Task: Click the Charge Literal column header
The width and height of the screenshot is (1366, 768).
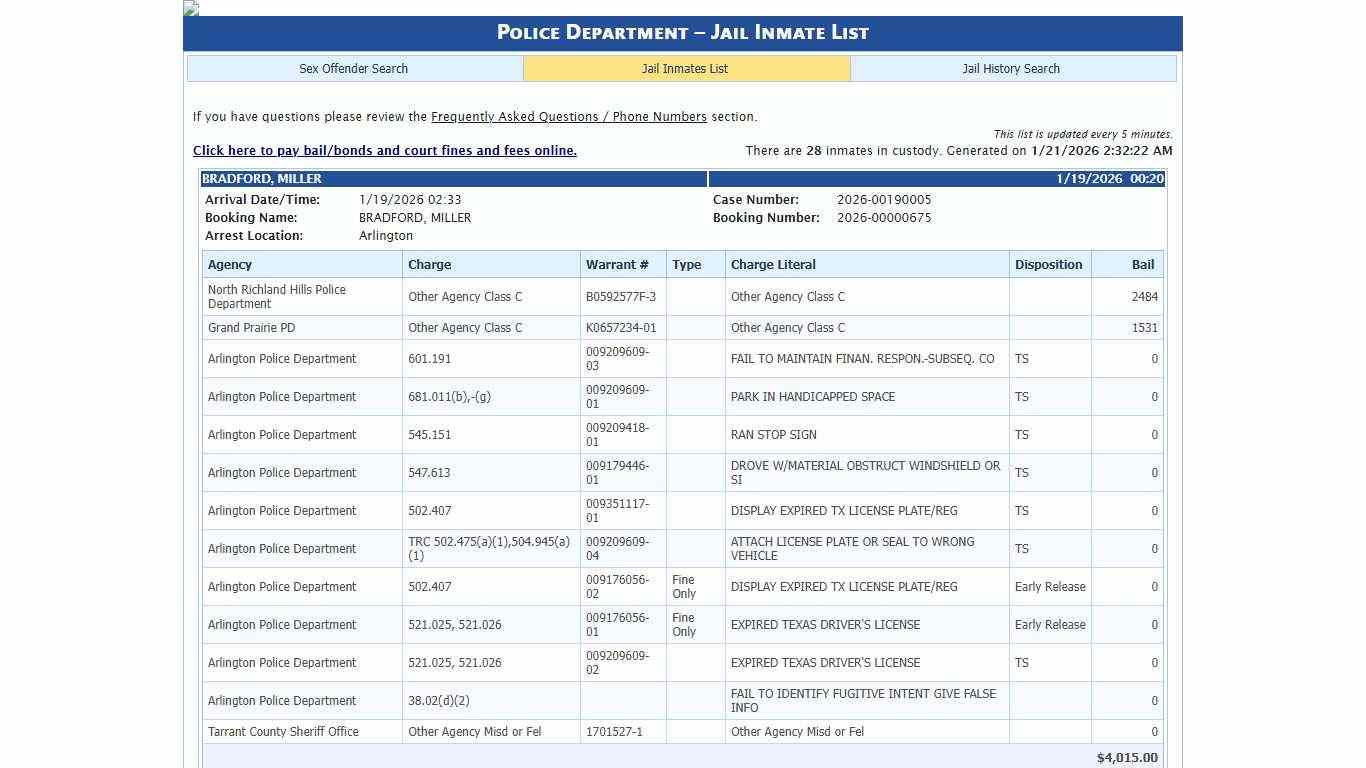Action: click(773, 265)
